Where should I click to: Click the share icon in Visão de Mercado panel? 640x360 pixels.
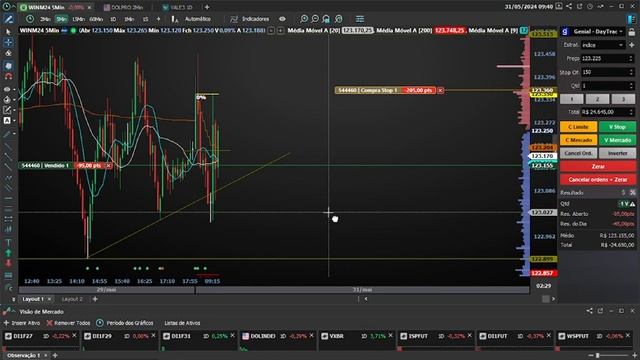tap(589, 311)
